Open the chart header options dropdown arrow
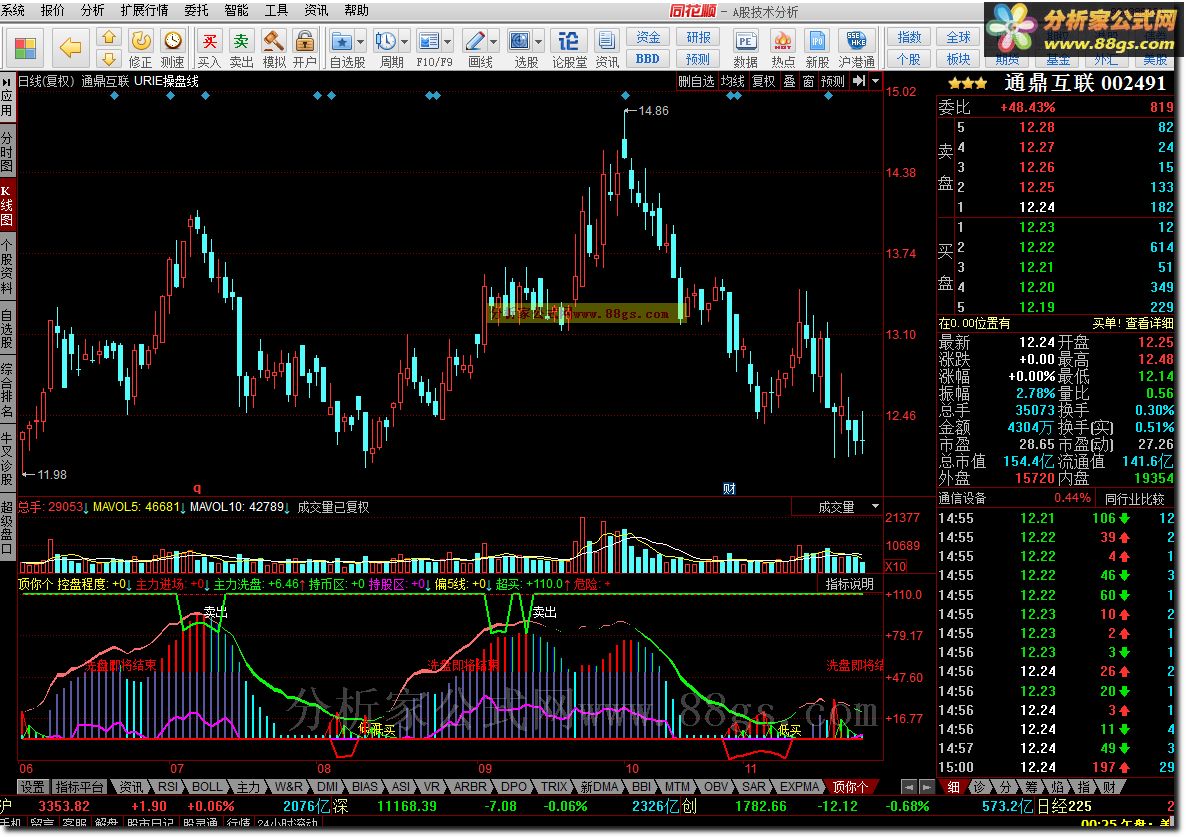 tap(876, 81)
